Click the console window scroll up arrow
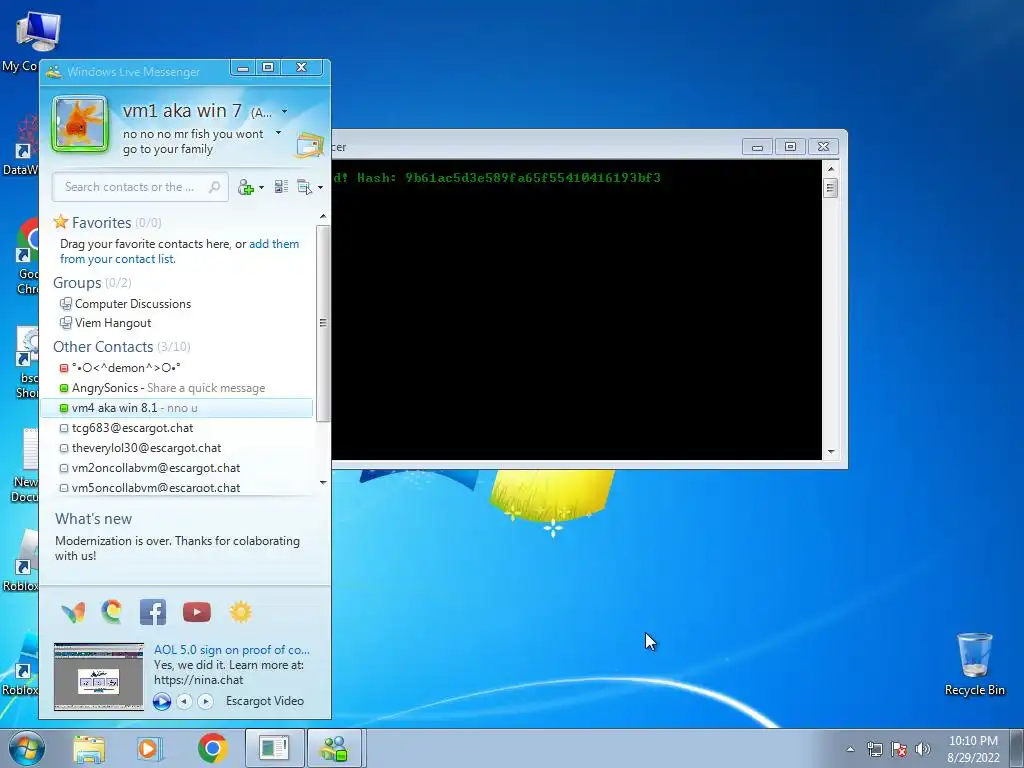Screen dimensions: 1024x768 [x=831, y=168]
